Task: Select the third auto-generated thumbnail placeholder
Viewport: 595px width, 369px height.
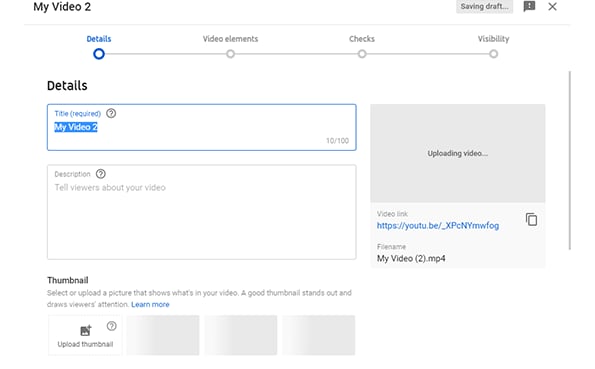Action: pos(318,335)
